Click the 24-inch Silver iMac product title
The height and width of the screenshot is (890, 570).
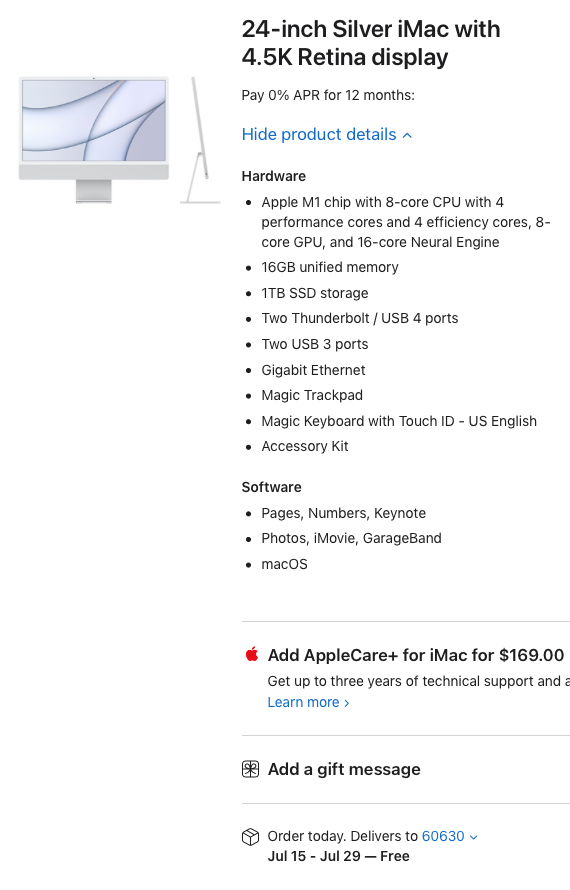click(x=371, y=43)
